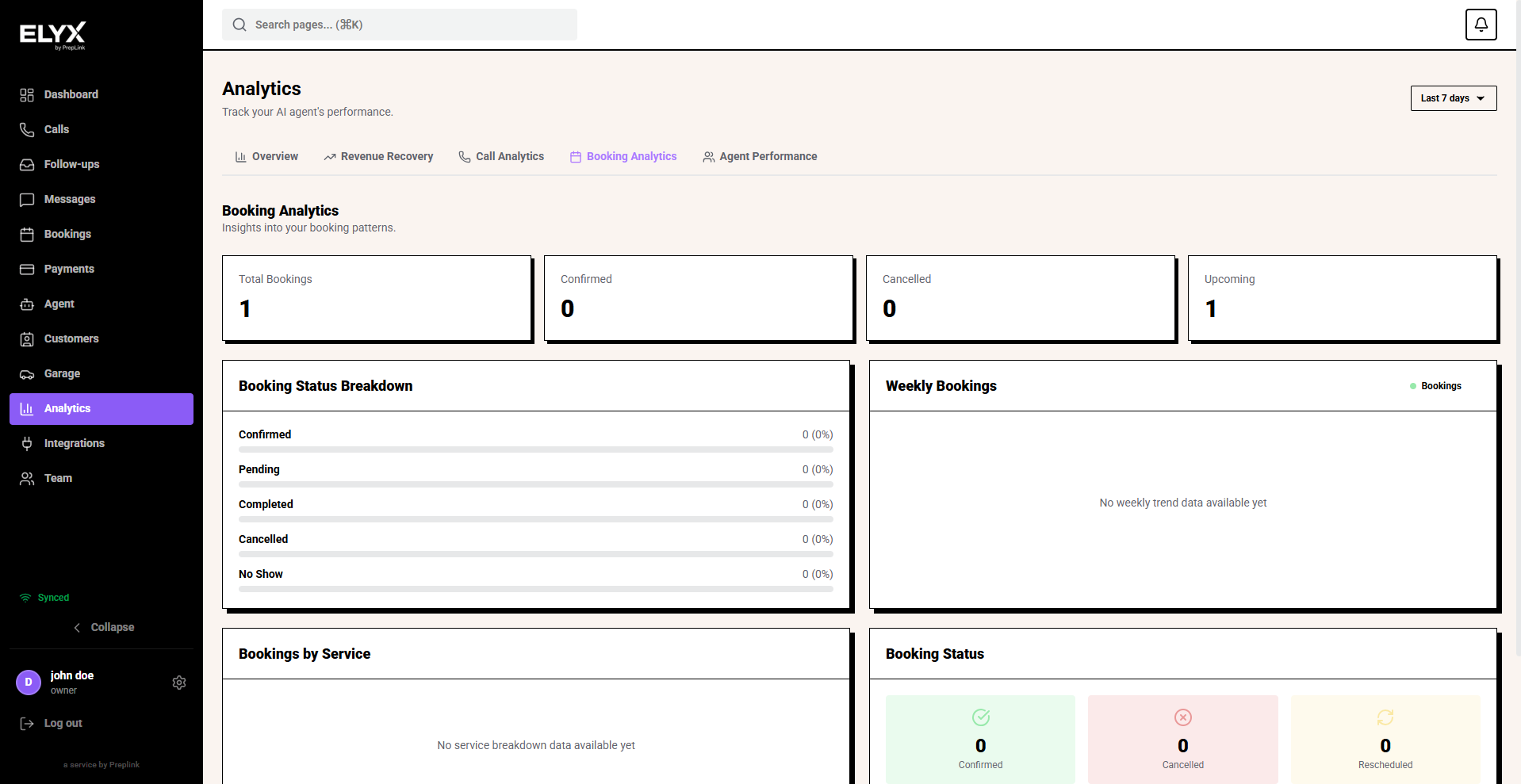Click the Garage car icon

pyautogui.click(x=27, y=374)
